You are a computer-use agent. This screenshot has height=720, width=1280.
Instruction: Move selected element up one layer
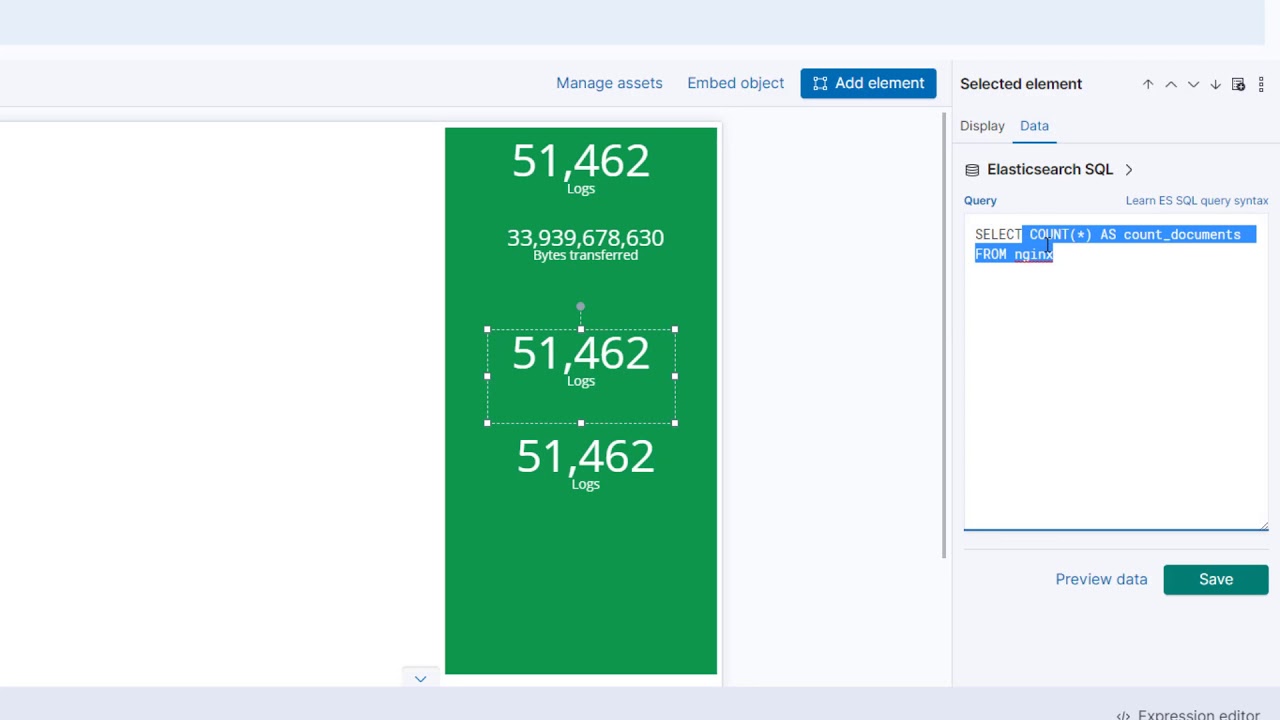coord(1171,84)
